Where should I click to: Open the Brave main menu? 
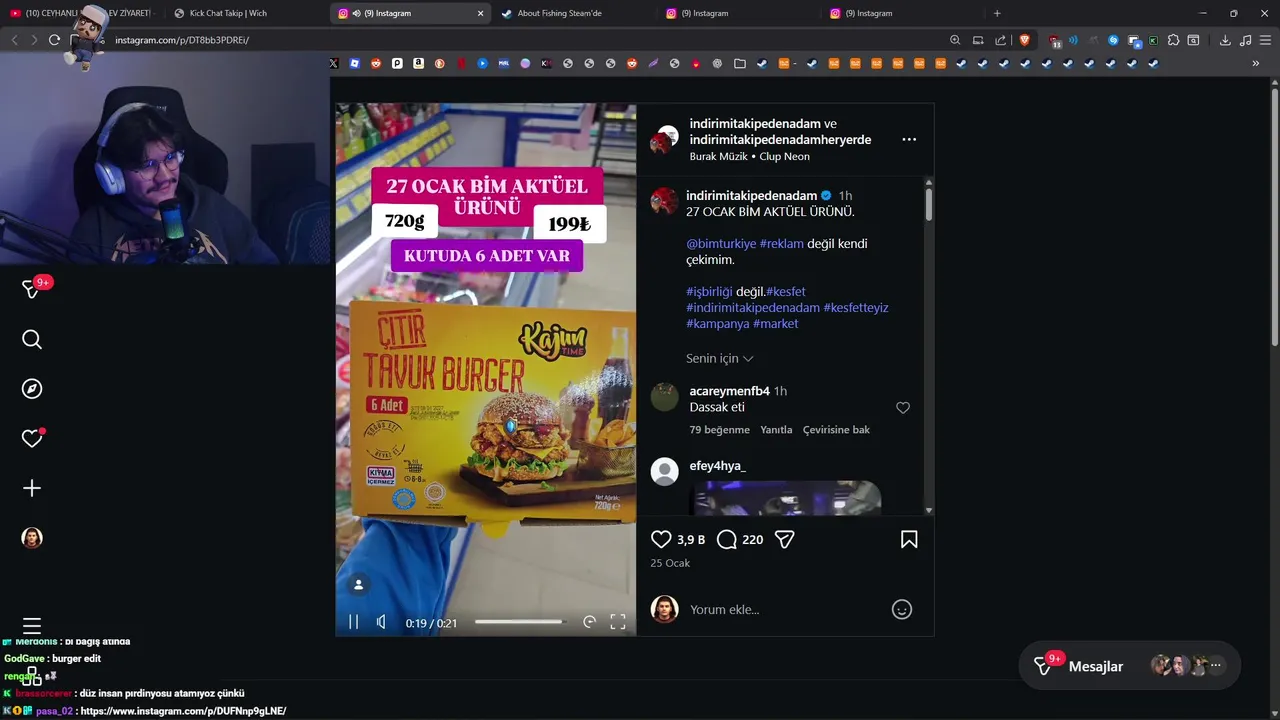coord(1265,40)
